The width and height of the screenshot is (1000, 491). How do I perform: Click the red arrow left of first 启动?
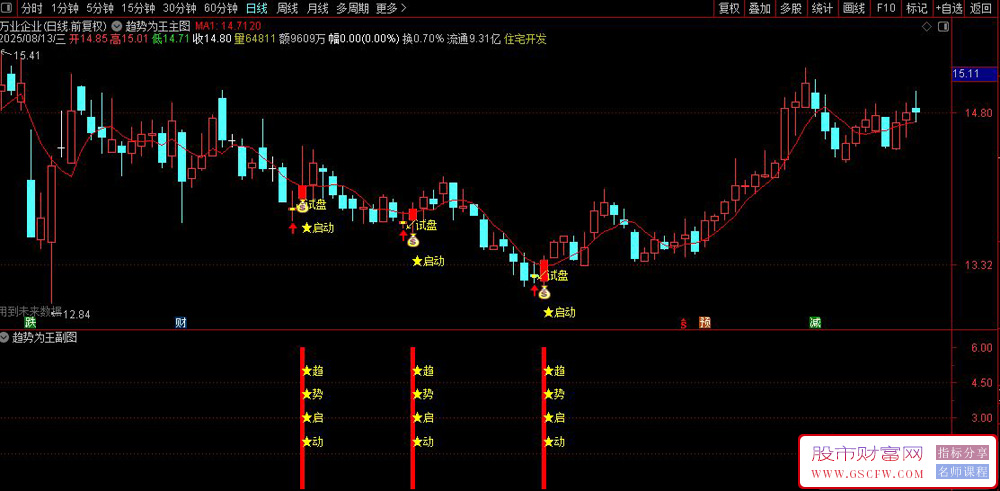coord(293,228)
